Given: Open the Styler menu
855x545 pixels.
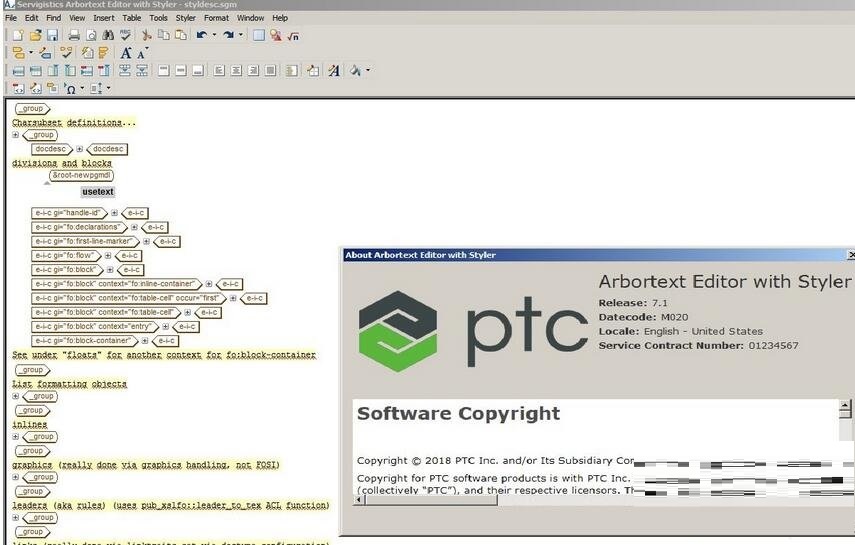Looking at the screenshot, I should (185, 18).
